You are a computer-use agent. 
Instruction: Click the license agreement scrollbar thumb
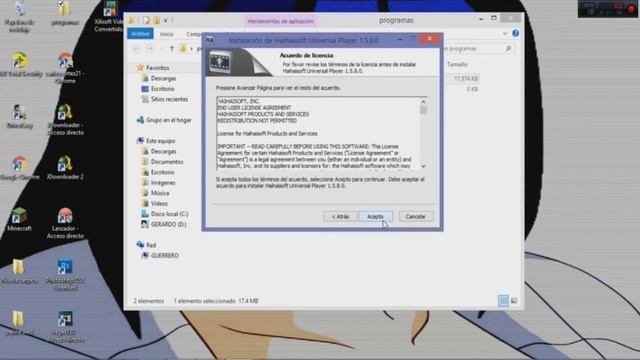(423, 111)
